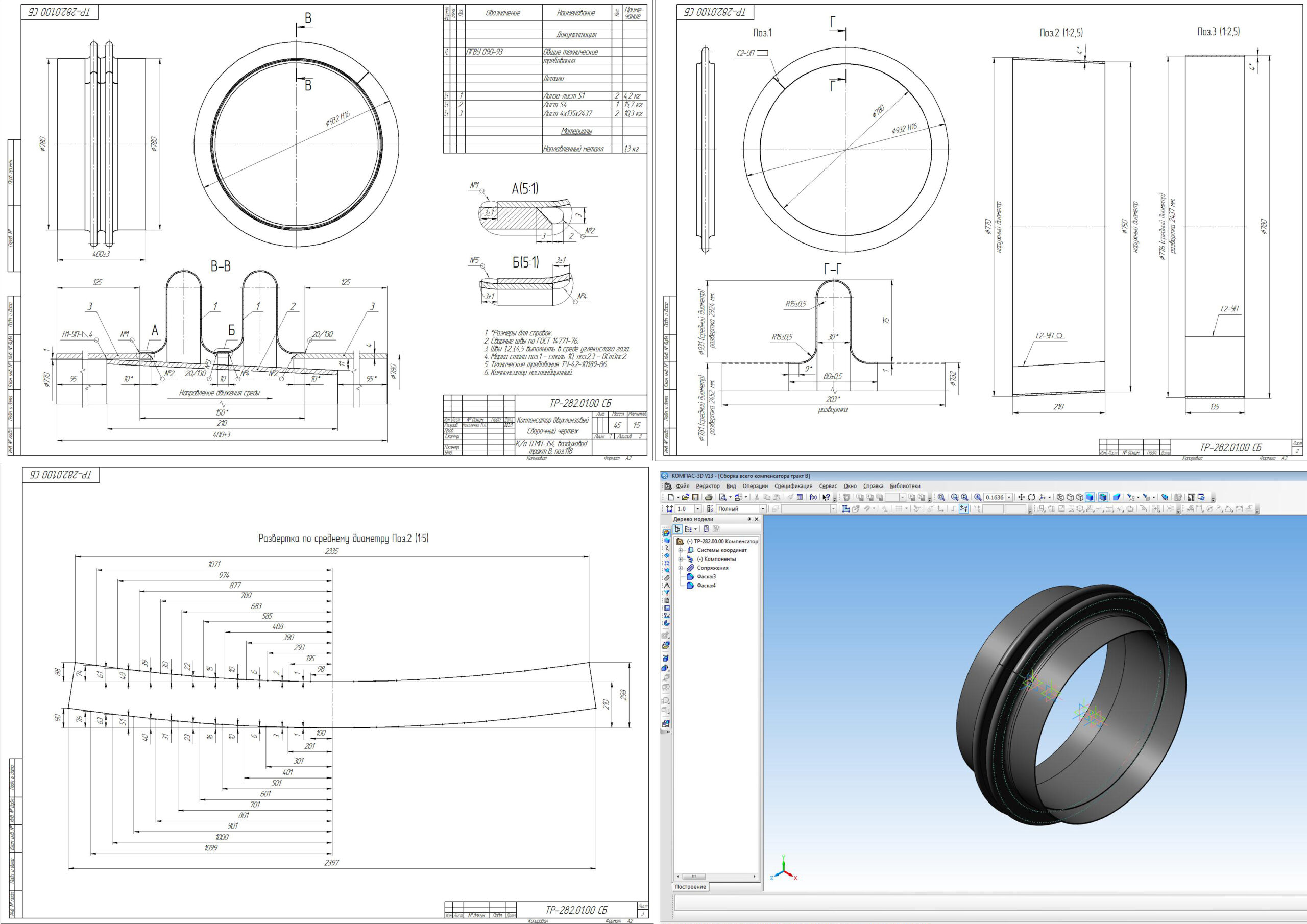Viewport: 1307px width, 924px height.
Task: Click the Rotate view icon
Action: pos(1032,498)
